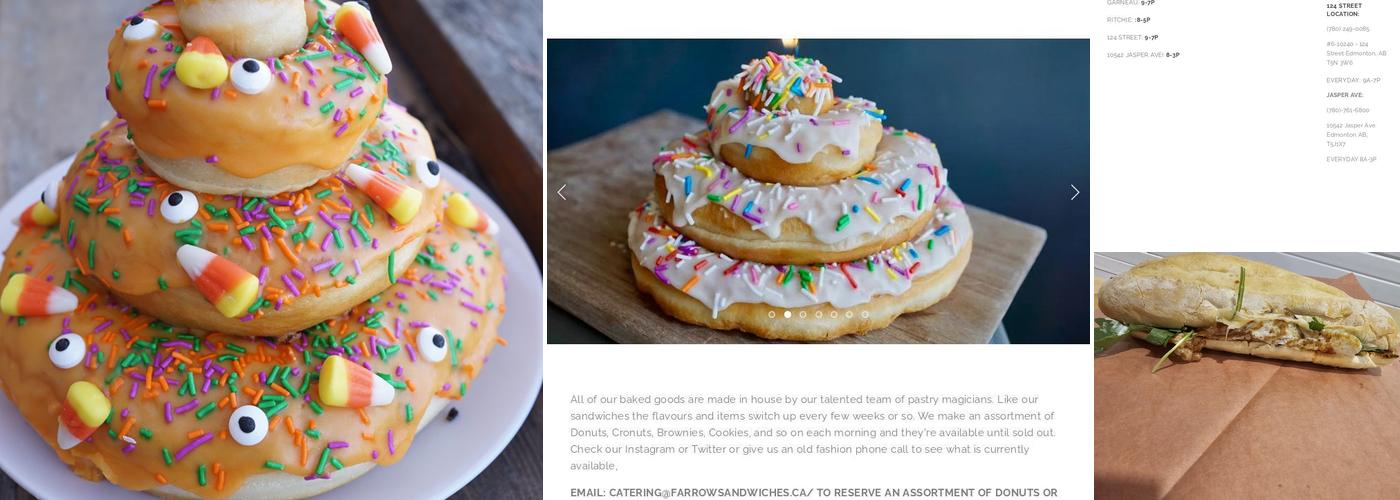1400x500 pixels.
Task: Jump to the last slideshow dot
Action: click(865, 314)
